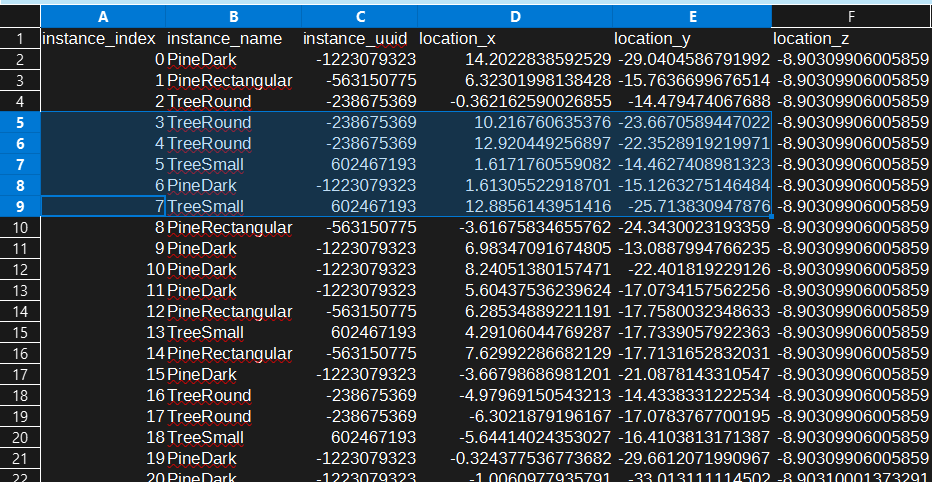
Task: Click the instance_index cell in row 1
Action: 101,38
